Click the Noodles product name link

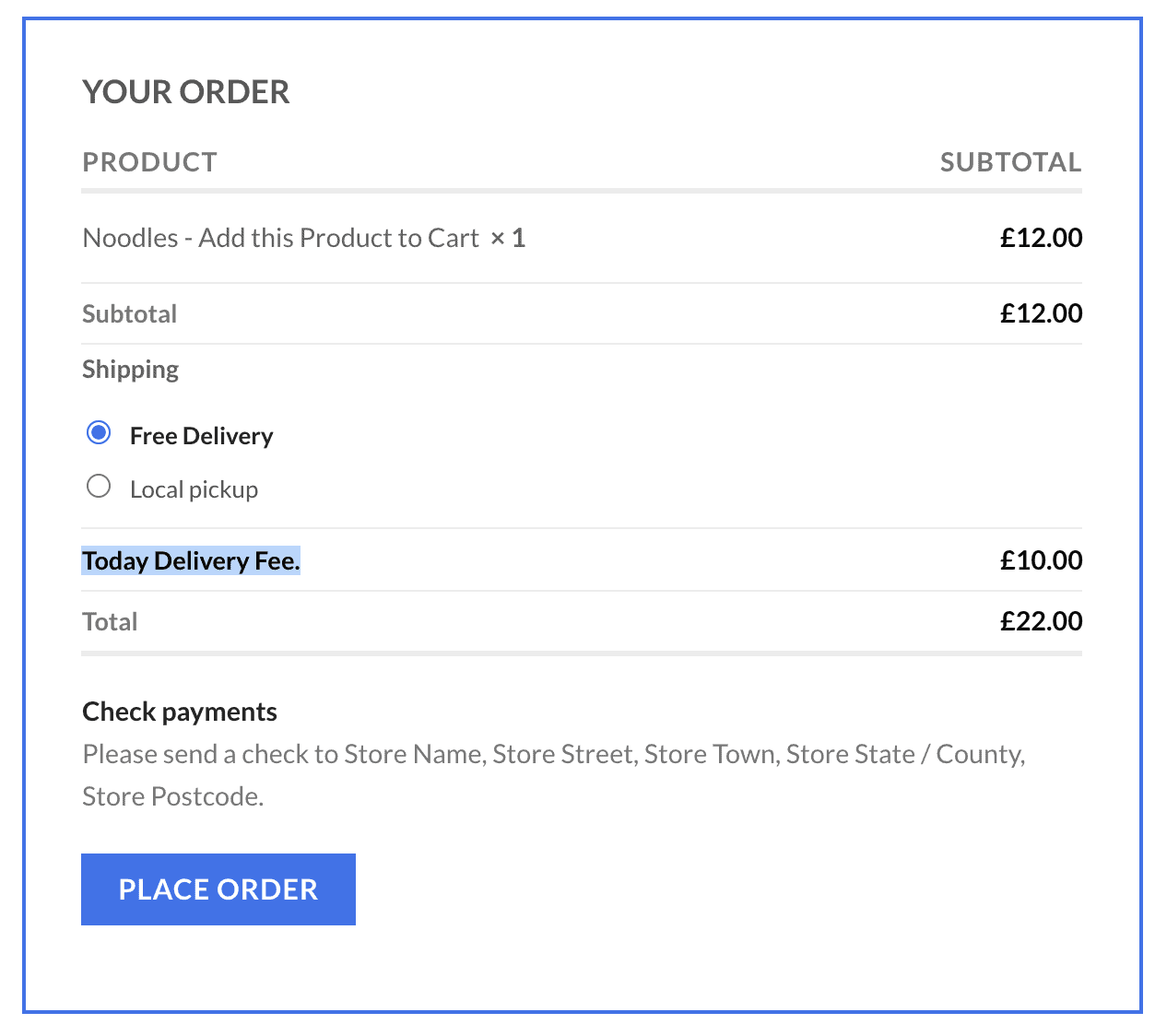[280, 237]
